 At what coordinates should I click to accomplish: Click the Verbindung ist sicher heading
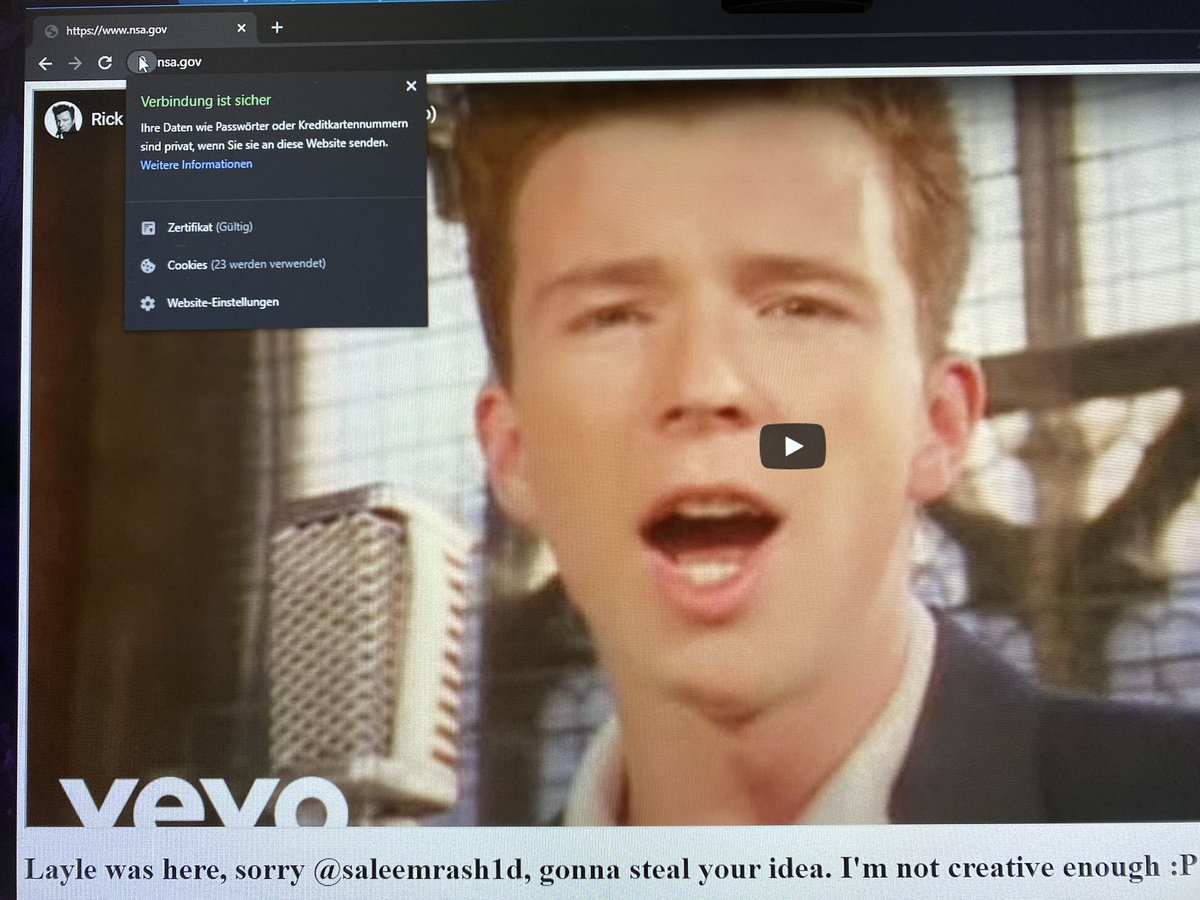click(x=205, y=101)
